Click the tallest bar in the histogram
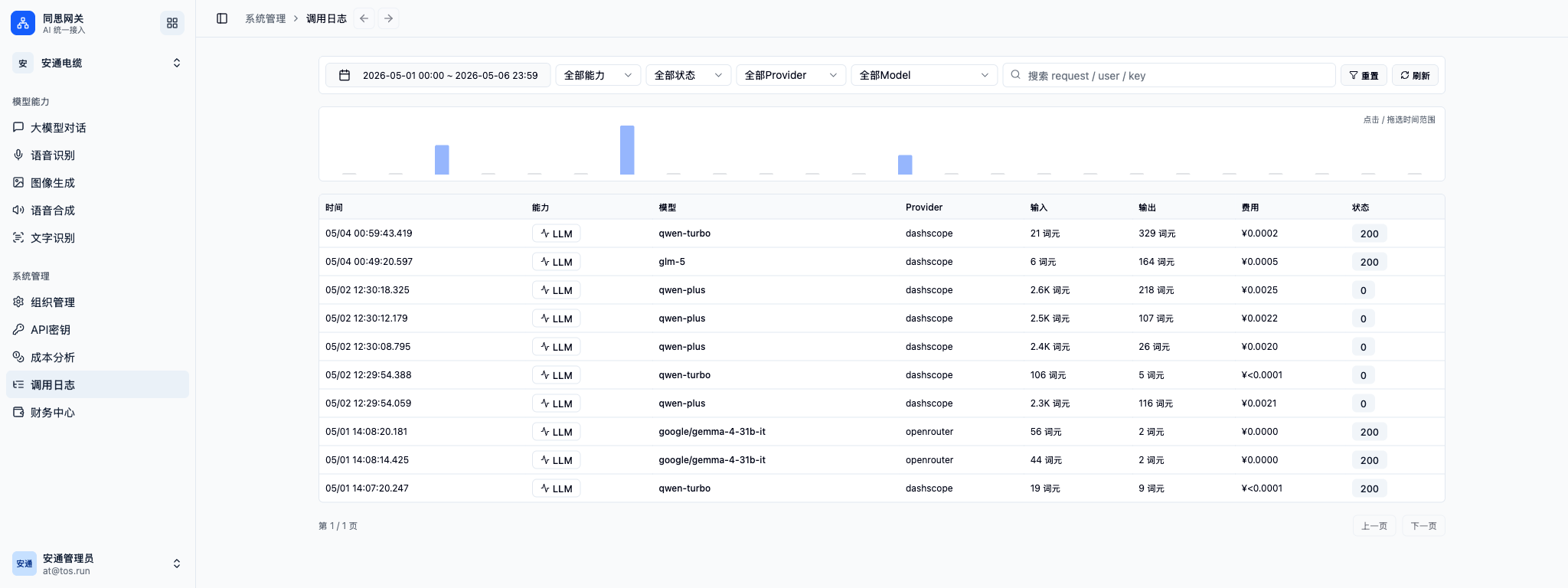Viewport: 1568px width, 588px height. pos(627,150)
